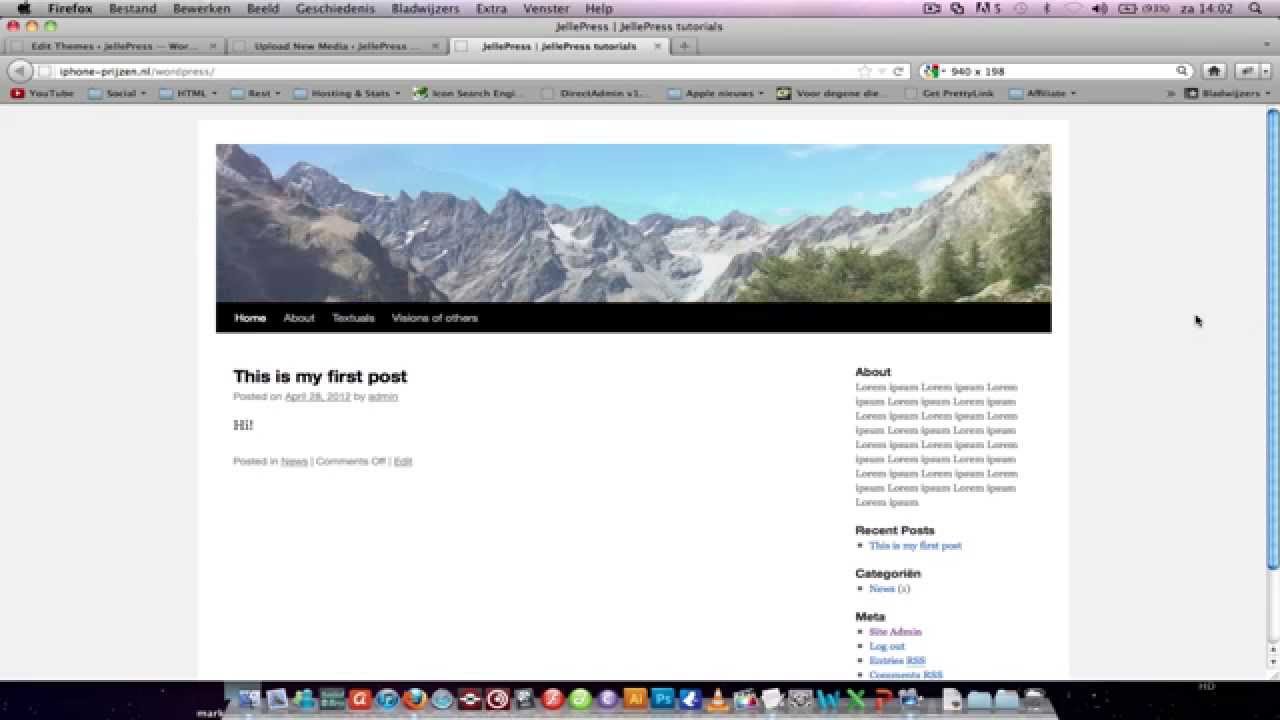
Task: Click the volume icon in menu bar
Action: pos(1100,8)
